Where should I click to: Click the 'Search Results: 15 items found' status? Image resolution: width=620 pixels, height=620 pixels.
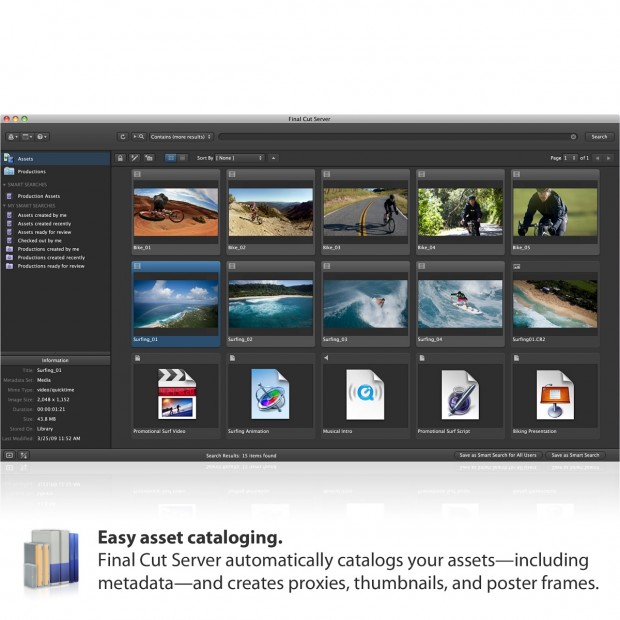coord(241,456)
